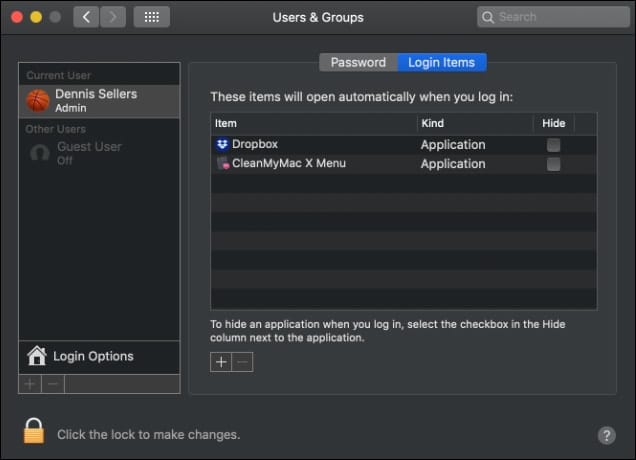
Task: Toggle Hide checkbox for CleanMyMac X Menu
Action: [x=553, y=164]
